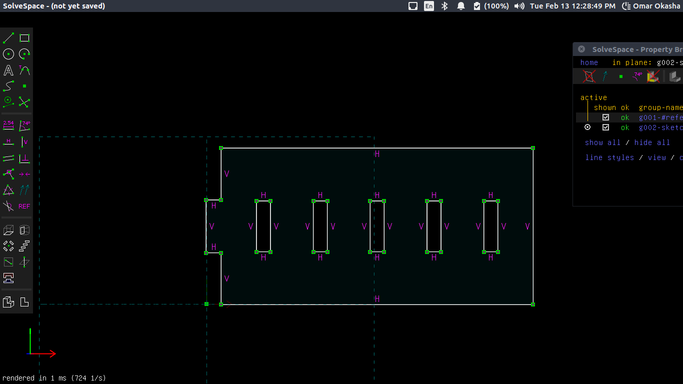Switch to nearest isometric view
Screen dimensions: 683x384
(8, 302)
